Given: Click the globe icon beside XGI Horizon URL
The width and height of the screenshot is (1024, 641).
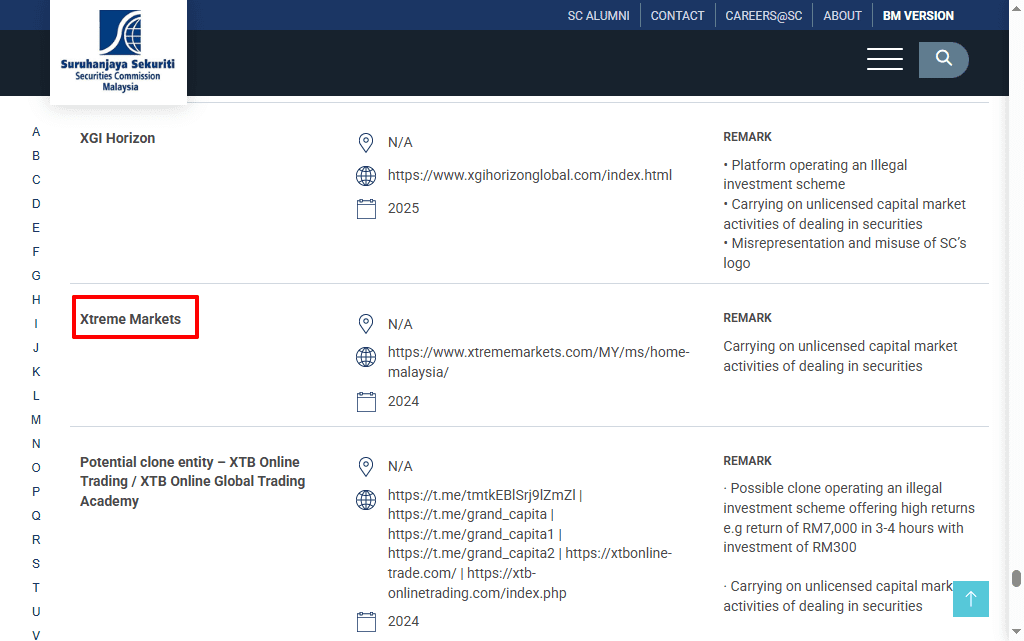Looking at the screenshot, I should pyautogui.click(x=366, y=176).
